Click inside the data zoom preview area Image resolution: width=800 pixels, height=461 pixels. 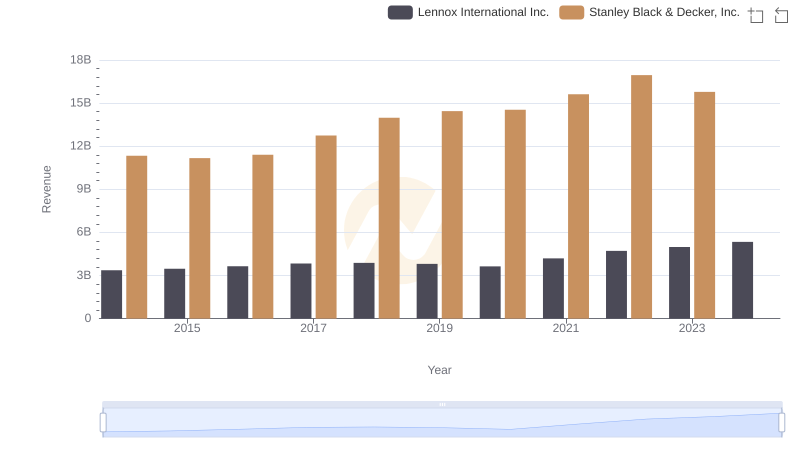tap(442, 423)
